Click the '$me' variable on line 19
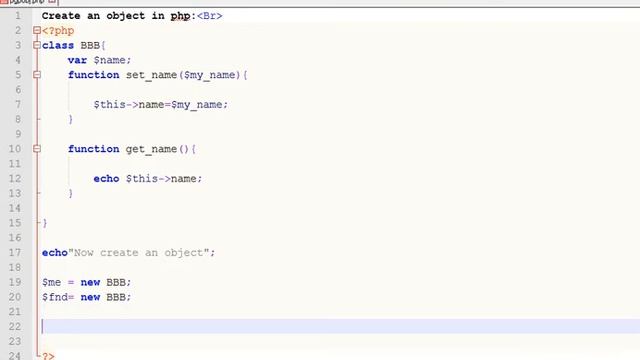This screenshot has height=360, width=640. 51,282
